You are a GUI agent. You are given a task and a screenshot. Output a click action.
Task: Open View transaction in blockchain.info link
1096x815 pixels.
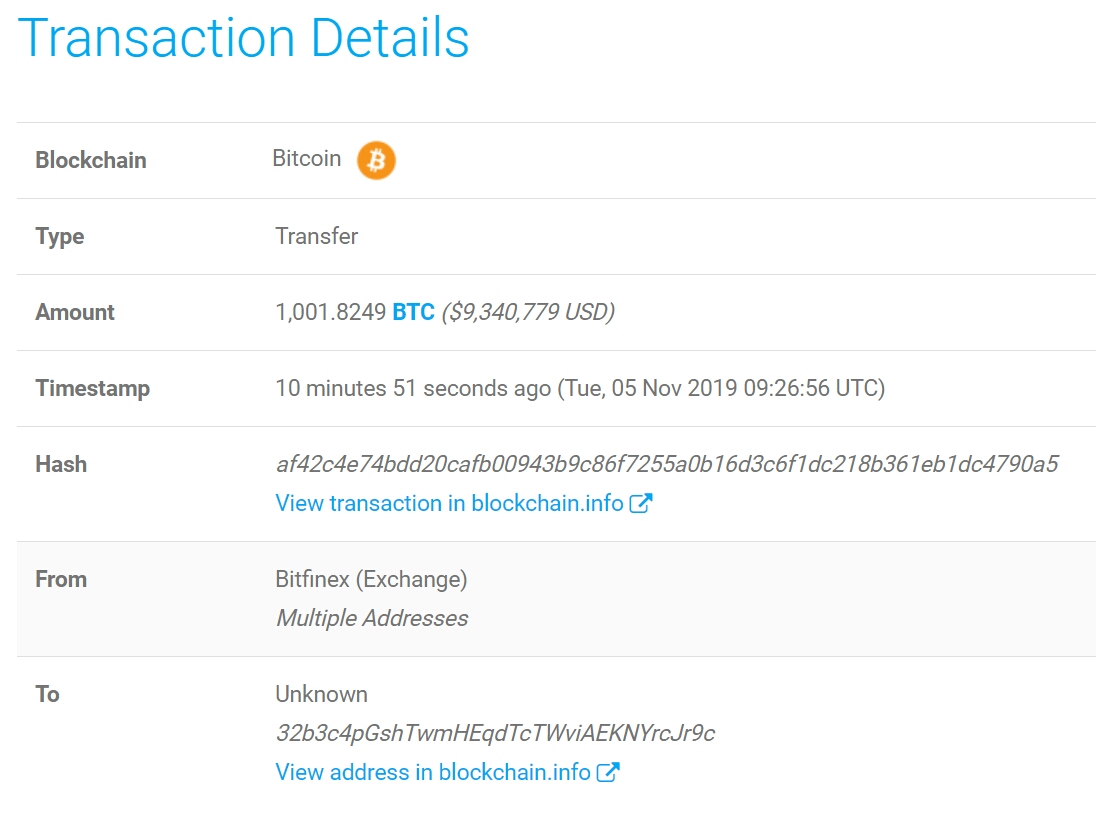click(450, 503)
